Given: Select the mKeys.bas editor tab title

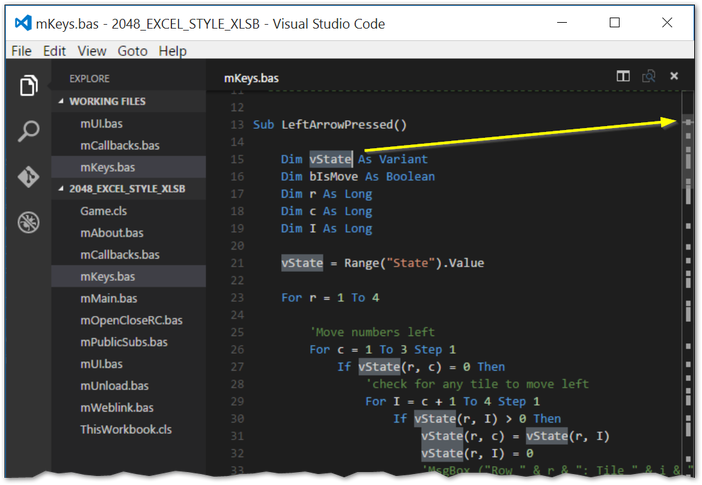Looking at the screenshot, I should click(251, 78).
